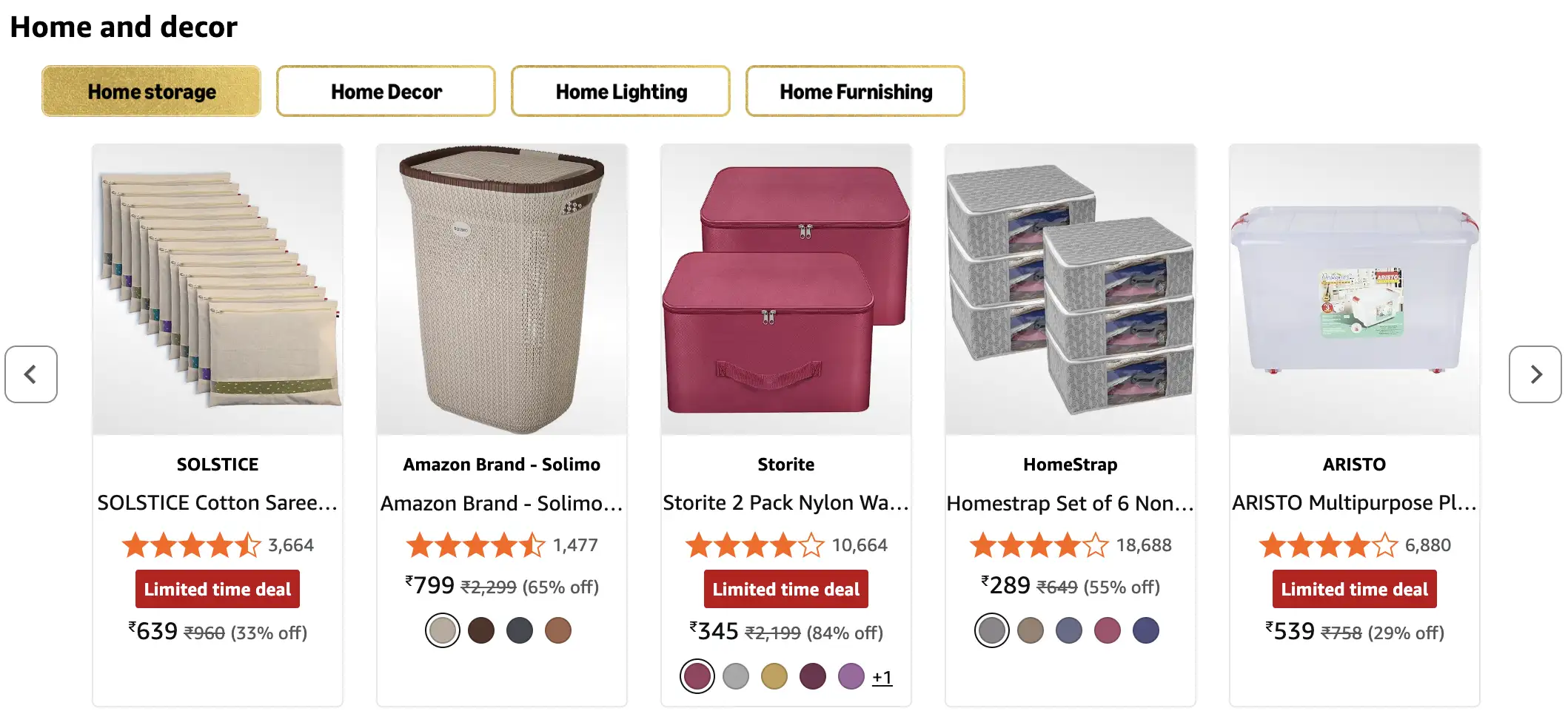Screen dimensions: 1568x728
Task: Select beige Solimo basket color swatch
Action: point(443,631)
